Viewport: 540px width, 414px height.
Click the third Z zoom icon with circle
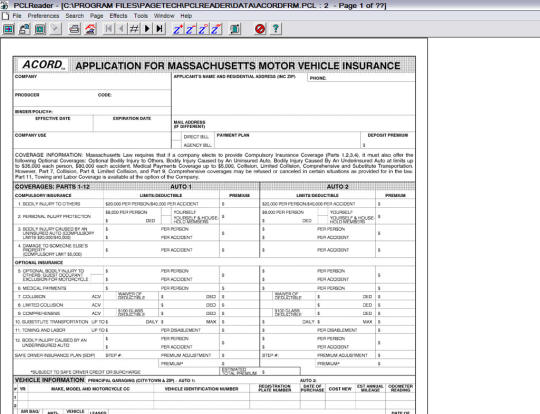point(203,29)
